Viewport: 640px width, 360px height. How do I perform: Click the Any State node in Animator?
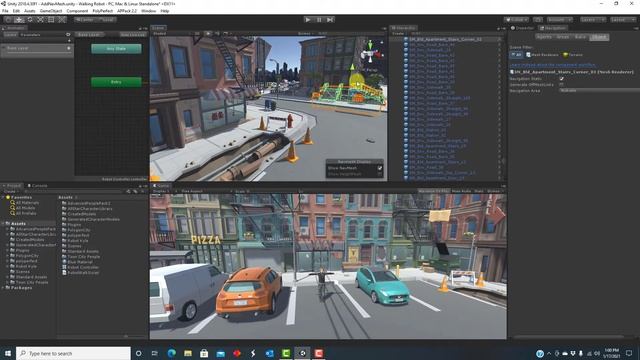(x=116, y=49)
